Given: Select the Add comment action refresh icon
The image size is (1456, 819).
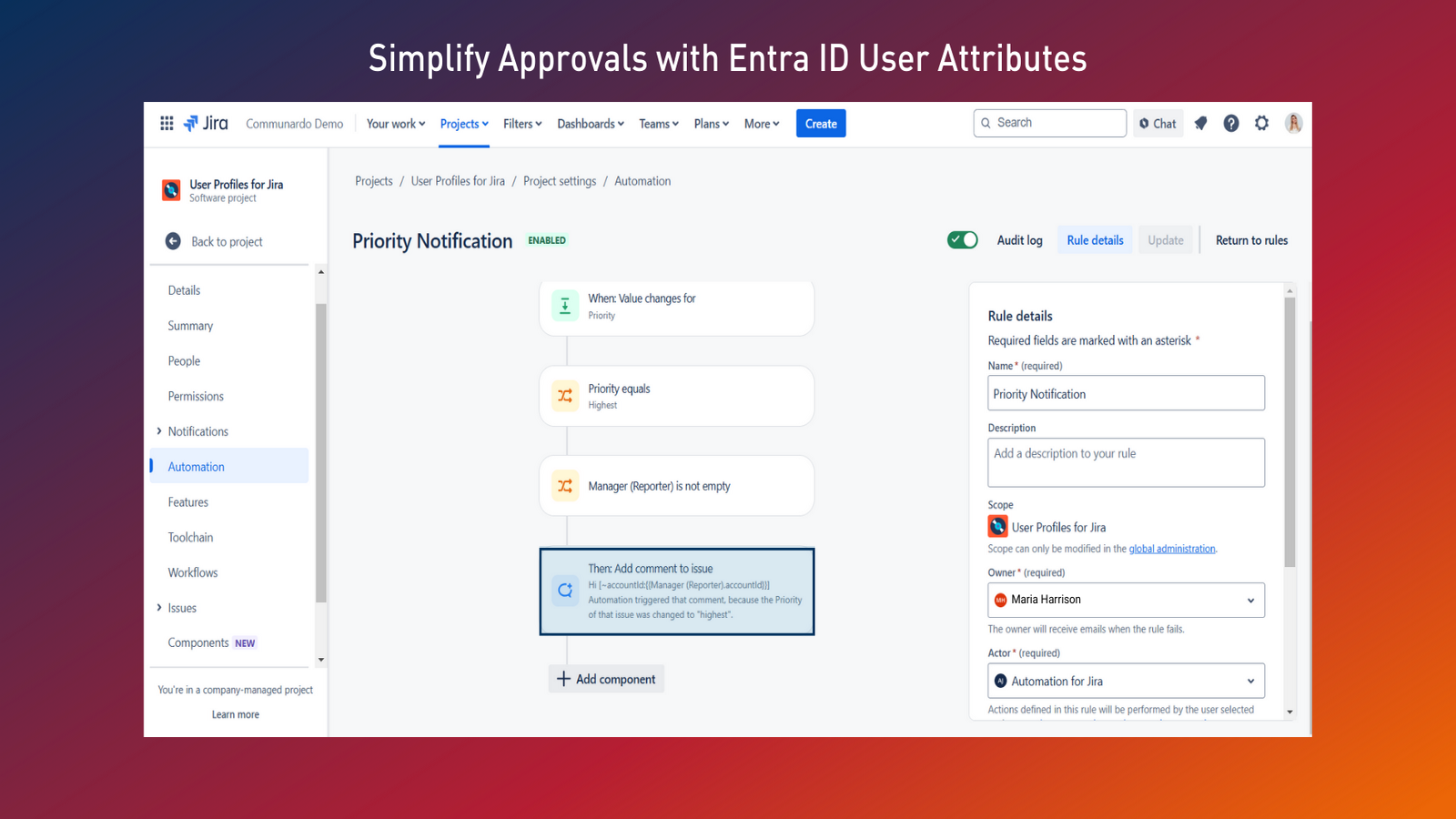Looking at the screenshot, I should [565, 591].
